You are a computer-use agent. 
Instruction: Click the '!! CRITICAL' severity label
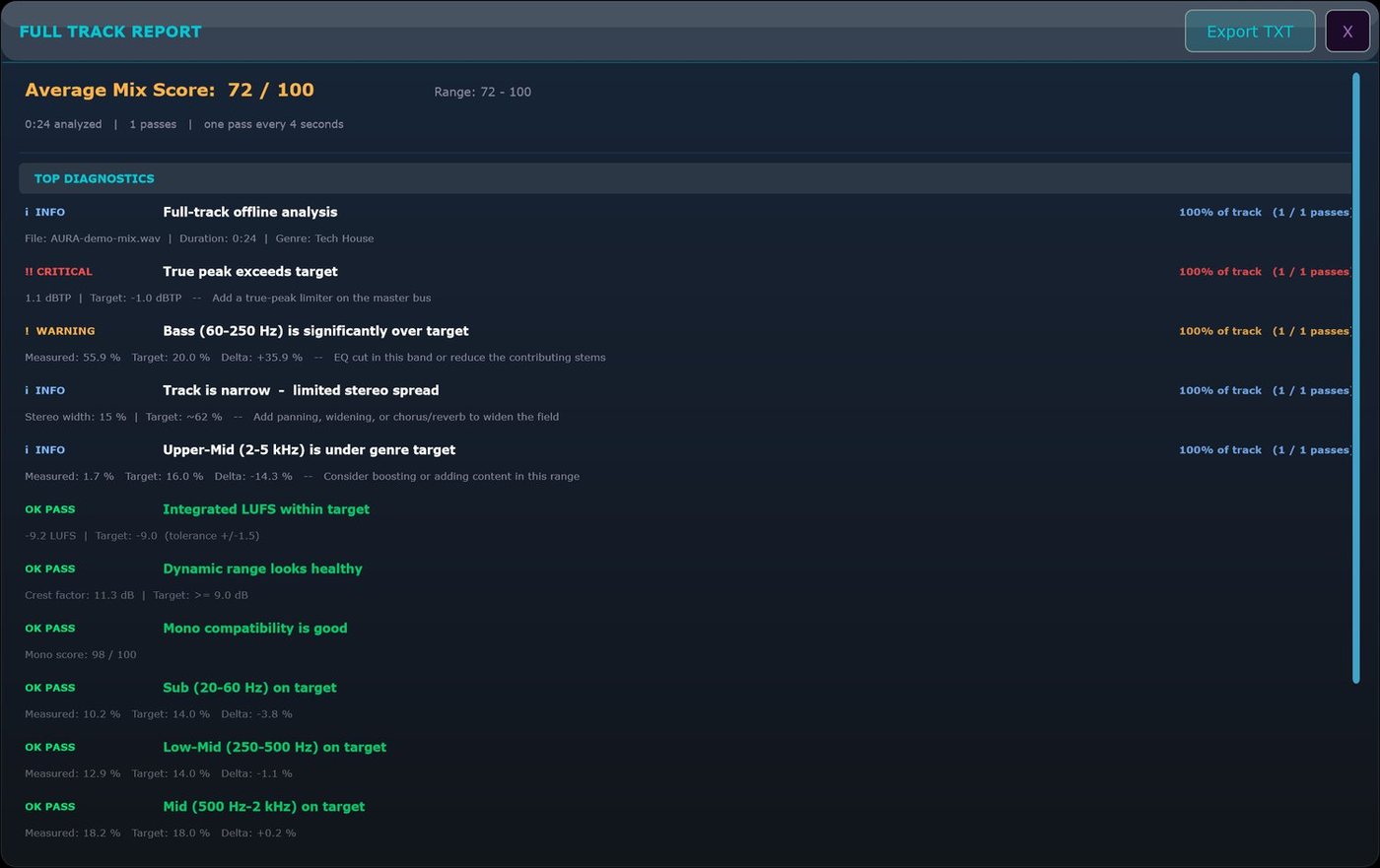pyautogui.click(x=58, y=272)
